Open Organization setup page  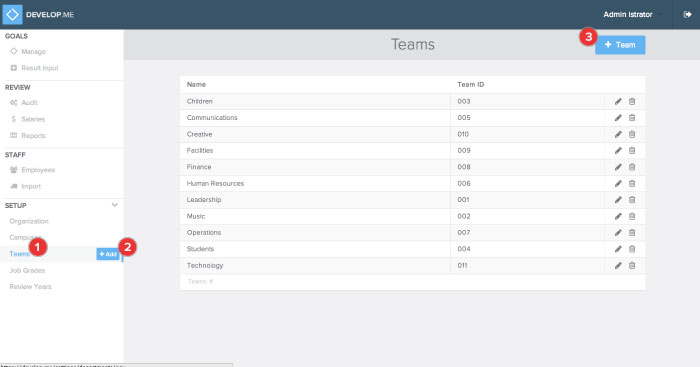coord(29,221)
